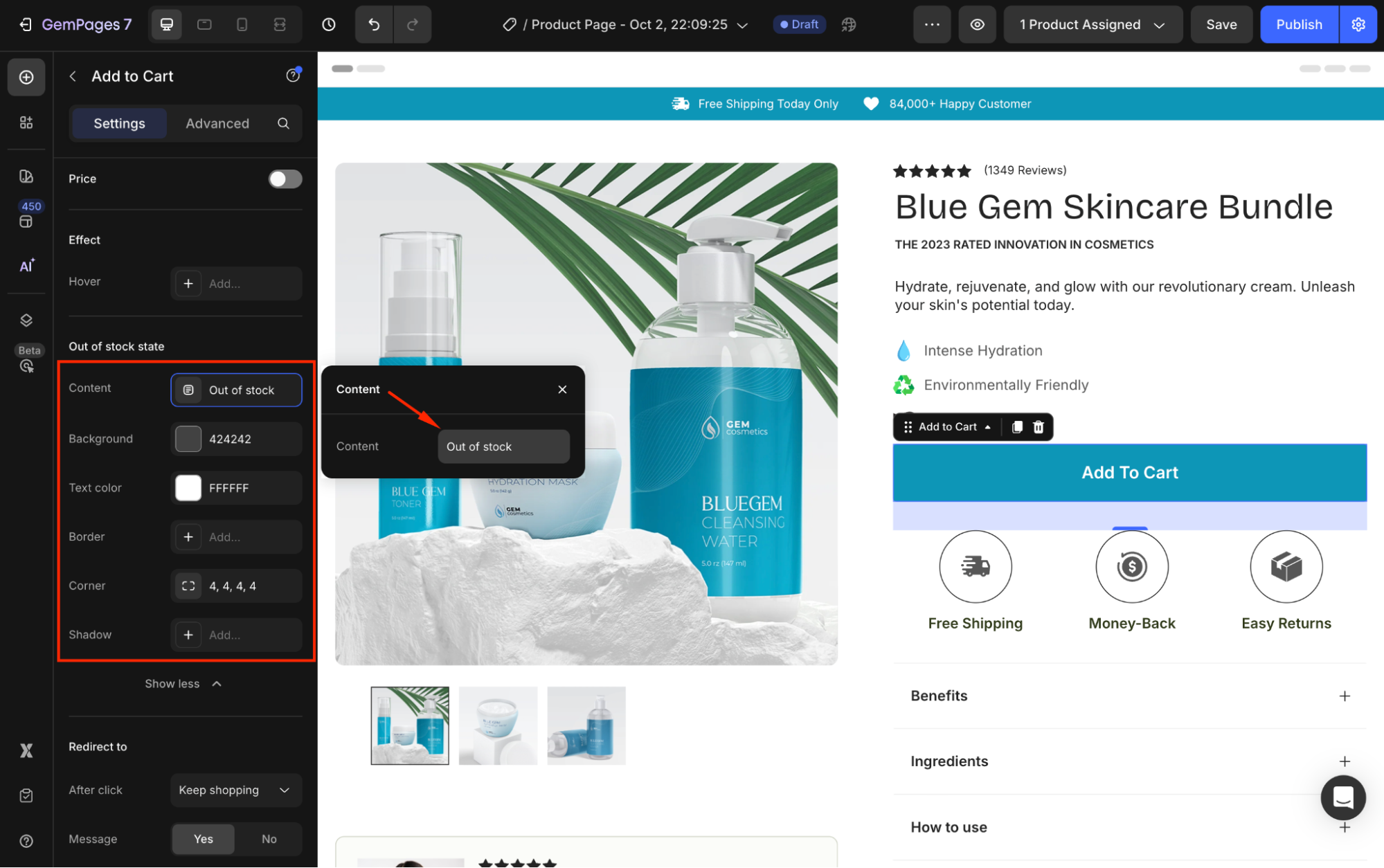The height and width of the screenshot is (868, 1384).
Task: Duplicate the Add to Cart element
Action: point(1017,427)
